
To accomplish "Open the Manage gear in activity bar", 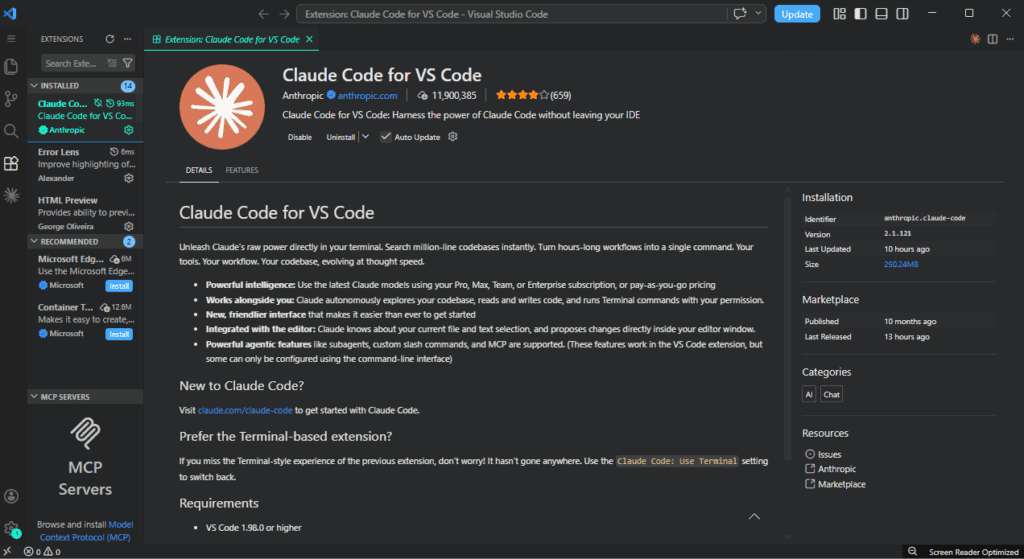I will (x=11, y=528).
